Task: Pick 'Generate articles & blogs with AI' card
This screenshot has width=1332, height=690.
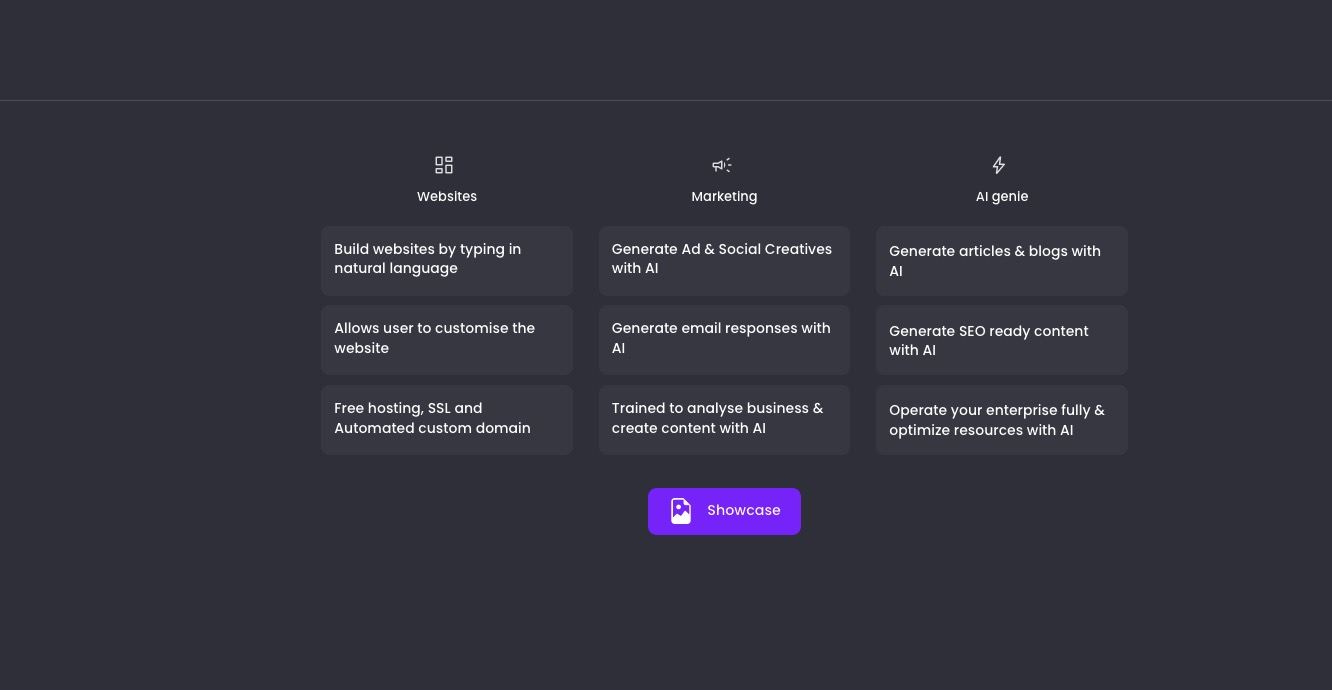Action: coord(1001,261)
